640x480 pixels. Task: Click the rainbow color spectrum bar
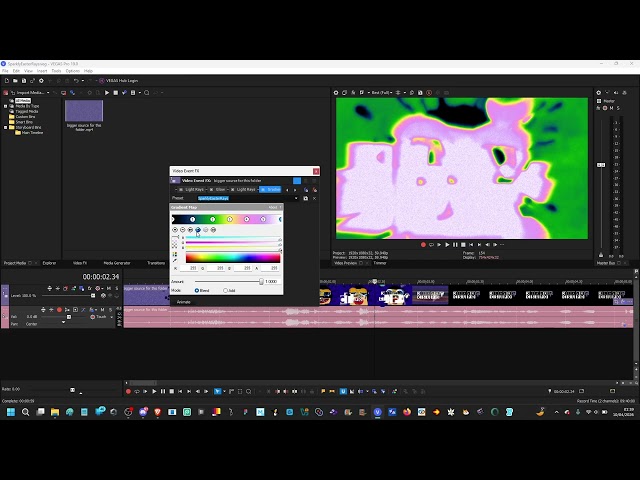[x=233, y=258]
